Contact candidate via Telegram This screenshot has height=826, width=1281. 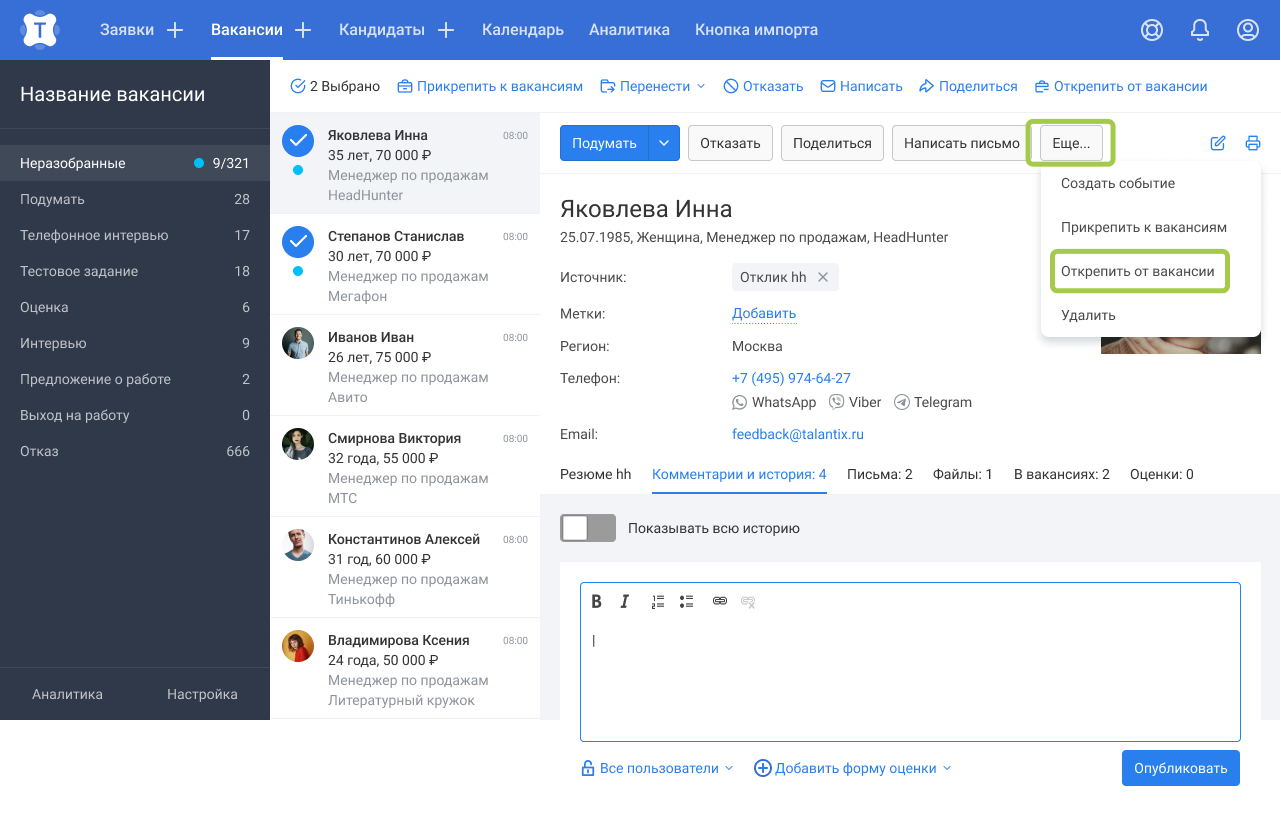[933, 402]
